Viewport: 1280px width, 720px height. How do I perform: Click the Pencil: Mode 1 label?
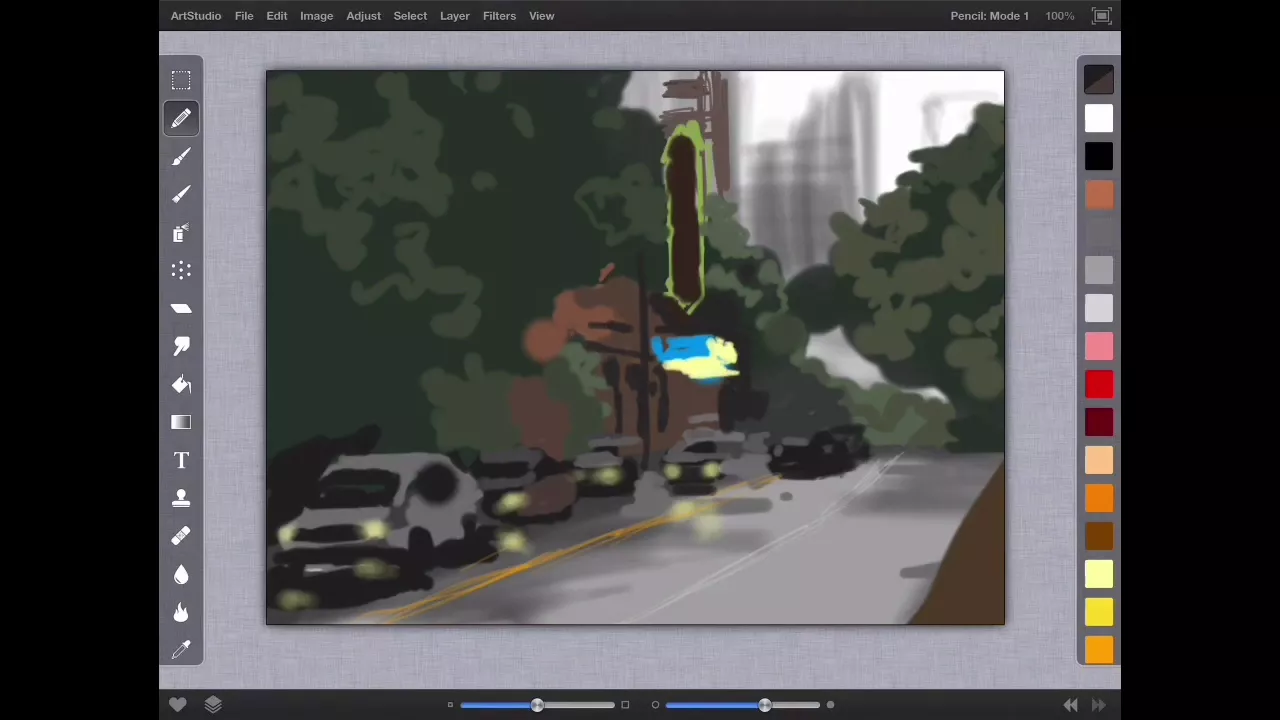(989, 16)
